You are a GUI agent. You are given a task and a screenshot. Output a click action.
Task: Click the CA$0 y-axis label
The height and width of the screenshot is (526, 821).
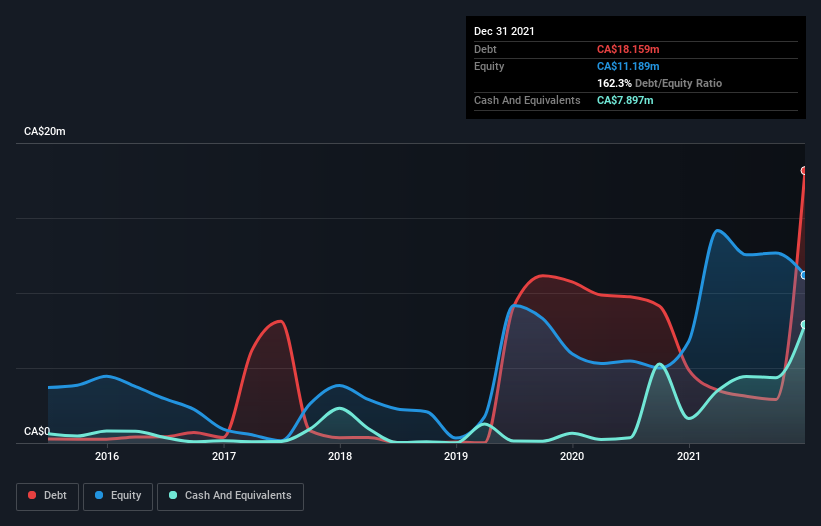37,431
